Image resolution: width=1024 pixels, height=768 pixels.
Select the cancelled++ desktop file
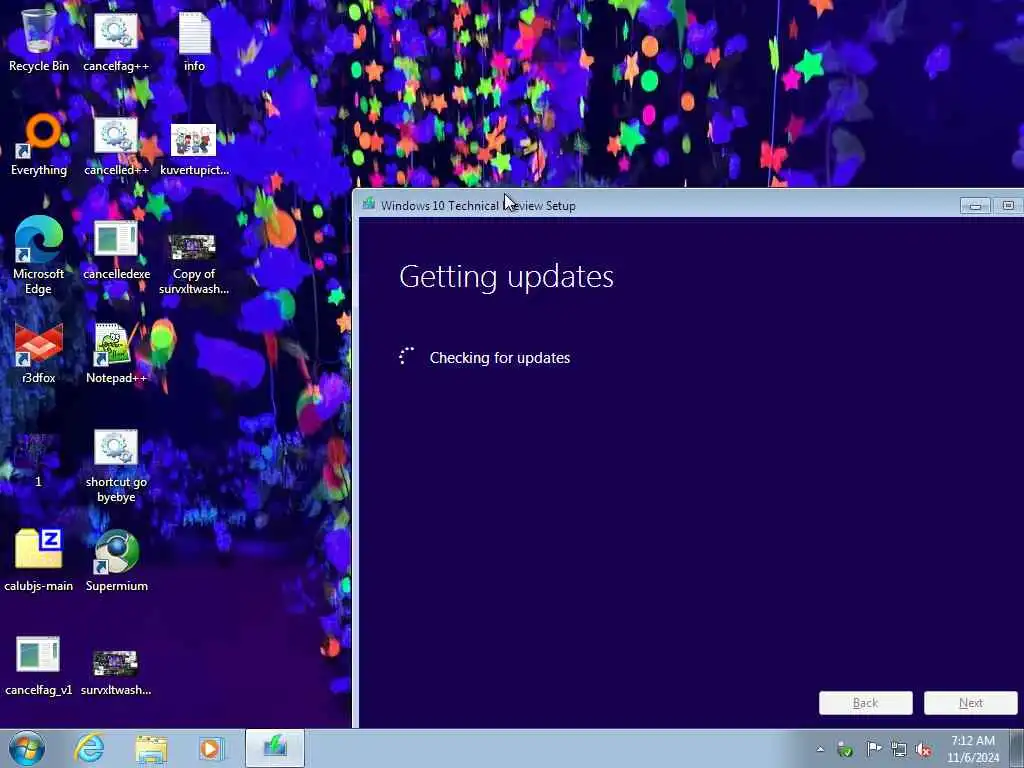point(116,144)
